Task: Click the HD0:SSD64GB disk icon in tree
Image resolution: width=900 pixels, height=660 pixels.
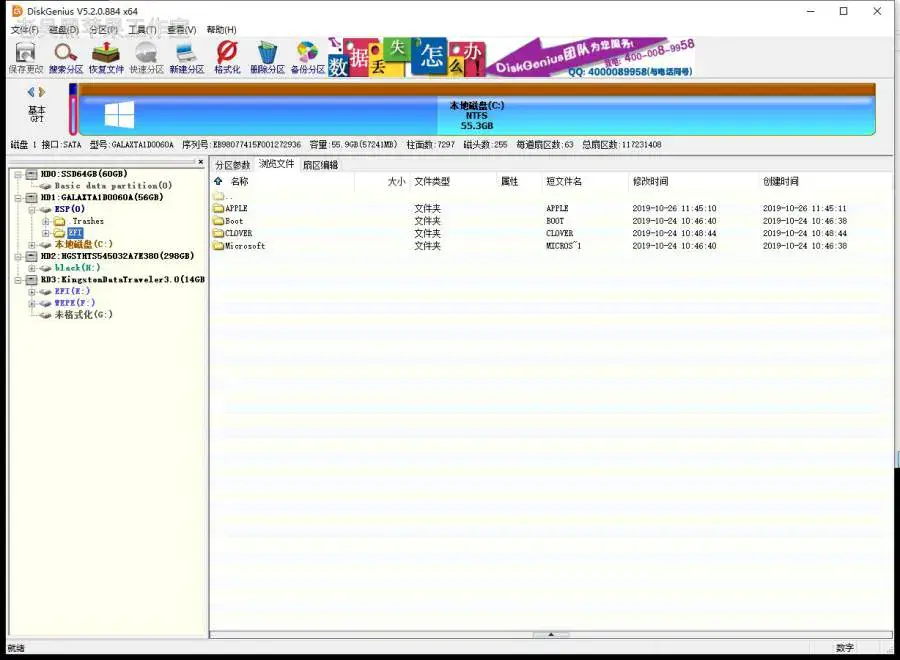Action: 32,174
